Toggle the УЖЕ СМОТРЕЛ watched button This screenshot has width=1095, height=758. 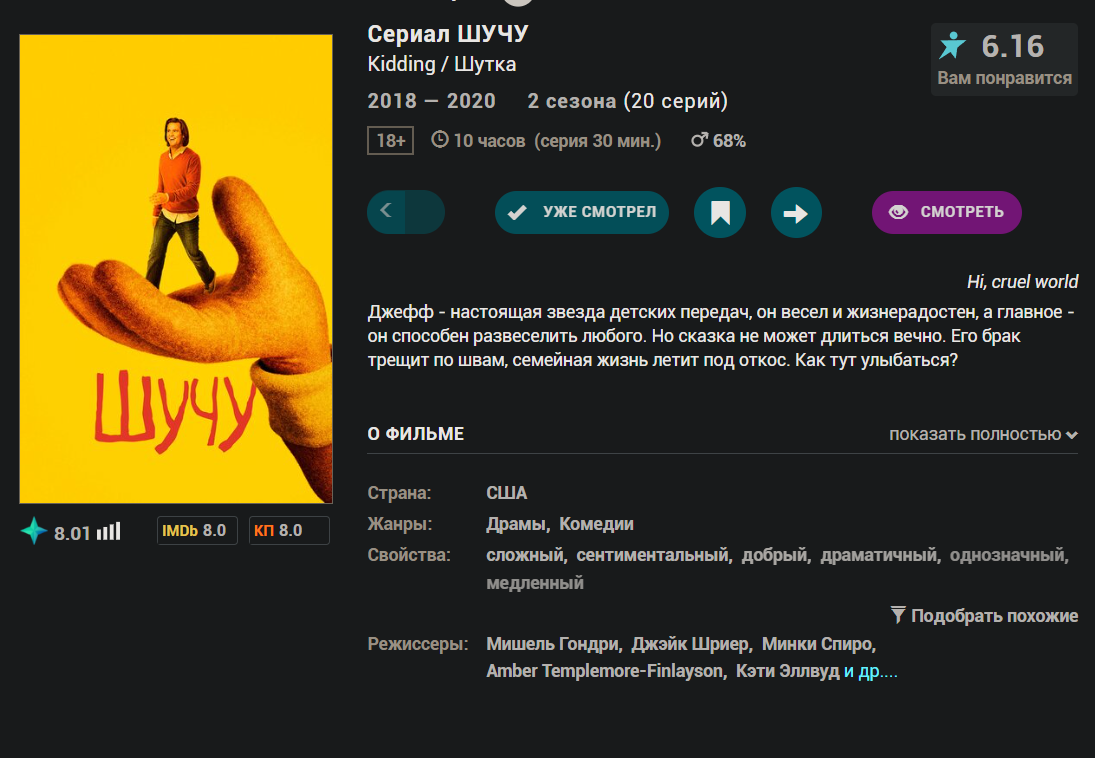click(x=582, y=212)
